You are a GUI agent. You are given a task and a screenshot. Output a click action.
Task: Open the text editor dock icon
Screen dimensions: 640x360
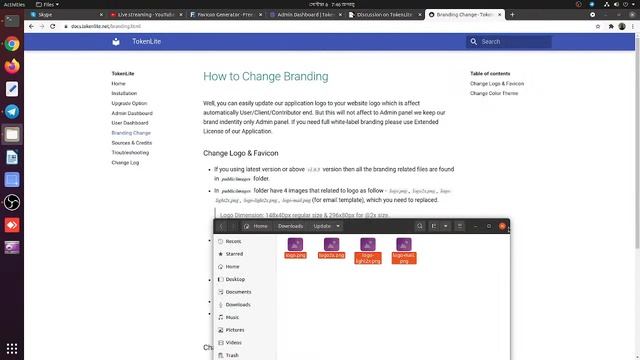click(x=12, y=89)
